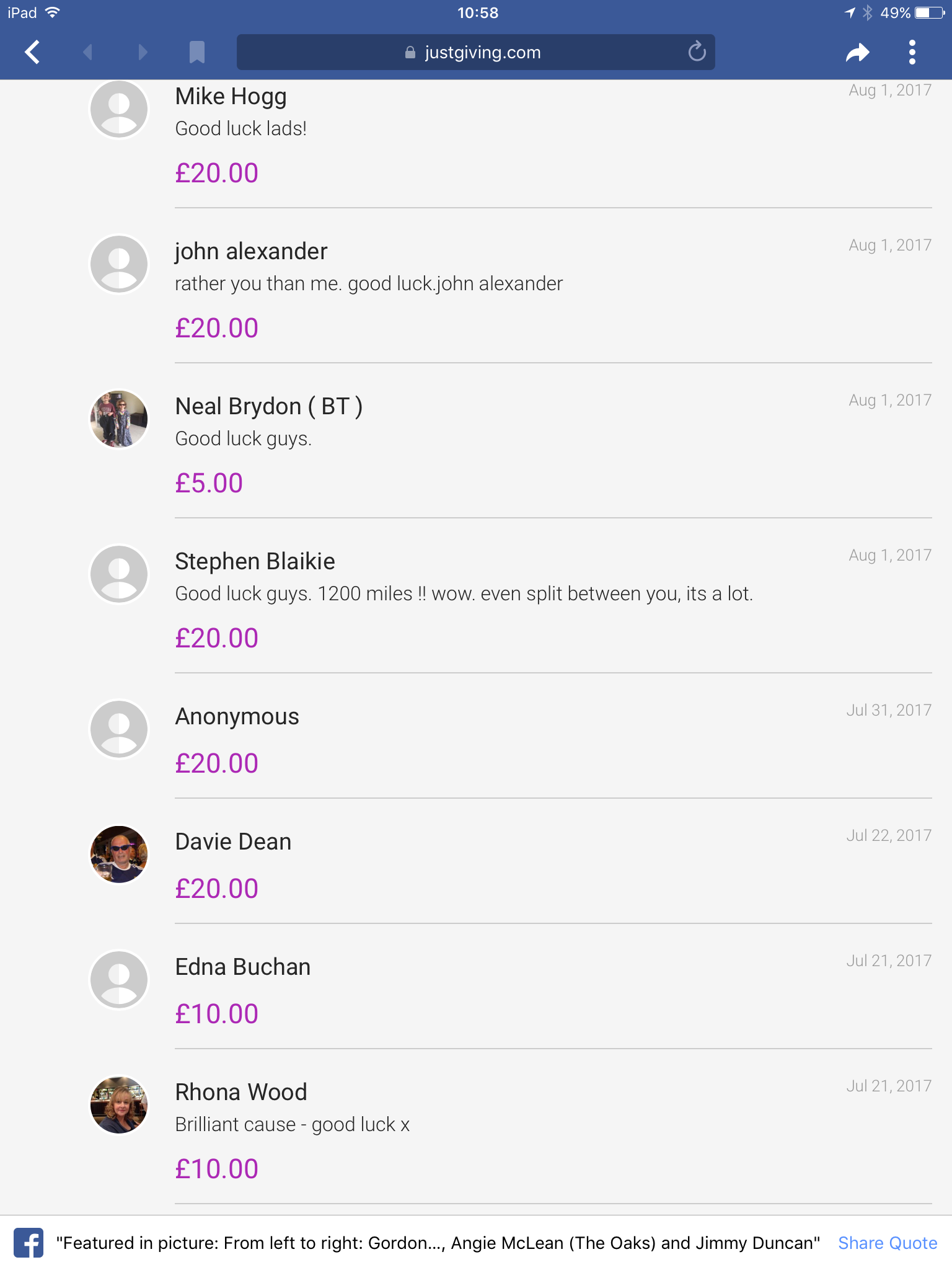Select Mike Hogg's default avatar
This screenshot has width=952, height=1270.
pyautogui.click(x=119, y=109)
